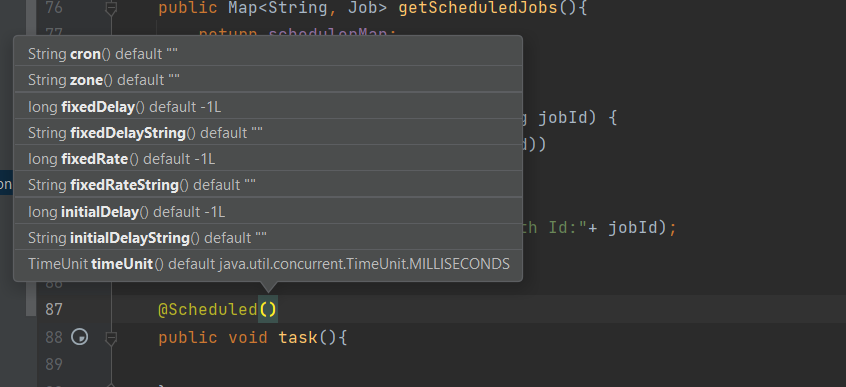Click the 'jobId) {' parameter text
The width and height of the screenshot is (846, 387).
(x=578, y=117)
